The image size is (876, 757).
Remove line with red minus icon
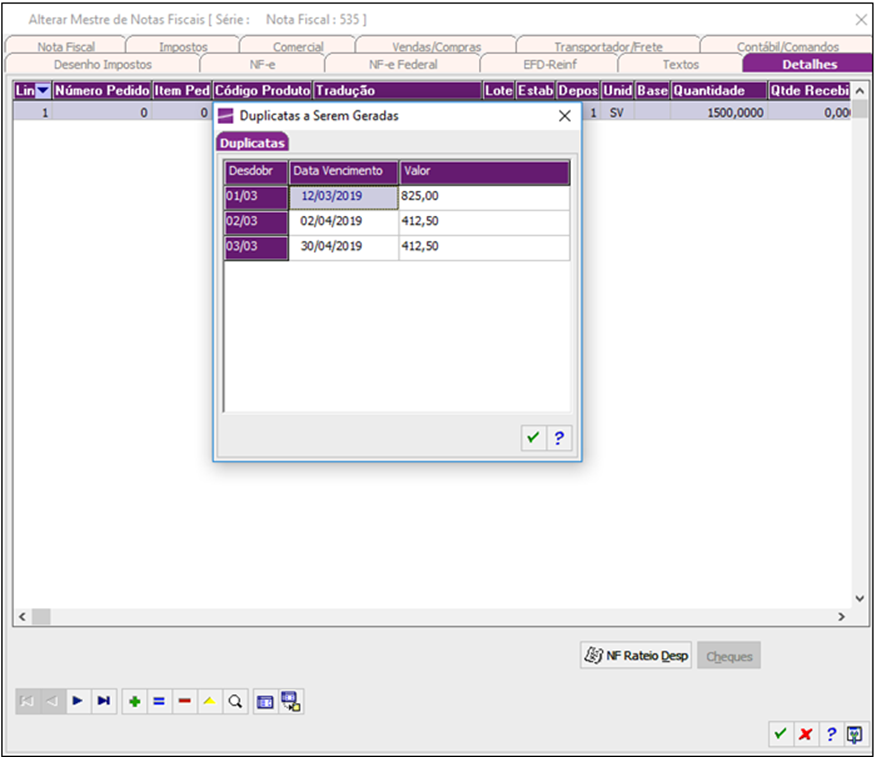(184, 702)
